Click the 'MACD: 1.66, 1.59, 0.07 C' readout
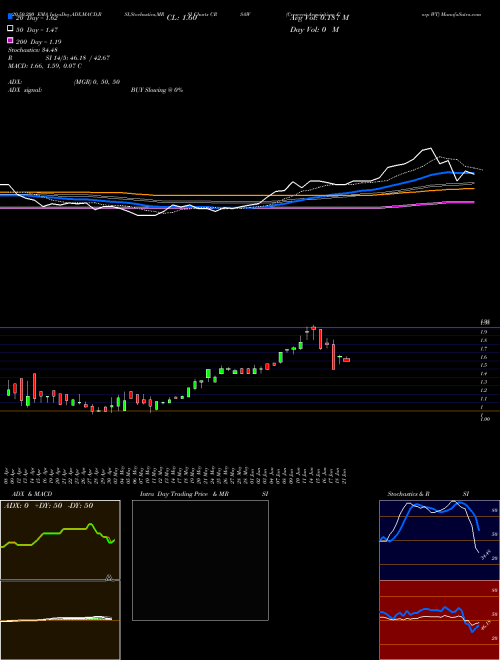Screen dimensions: 500x660 45,66
